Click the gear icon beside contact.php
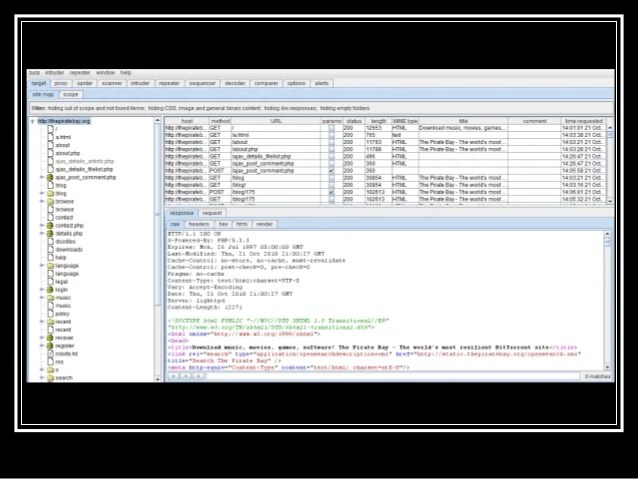This screenshot has height=479, width=638. point(50,225)
